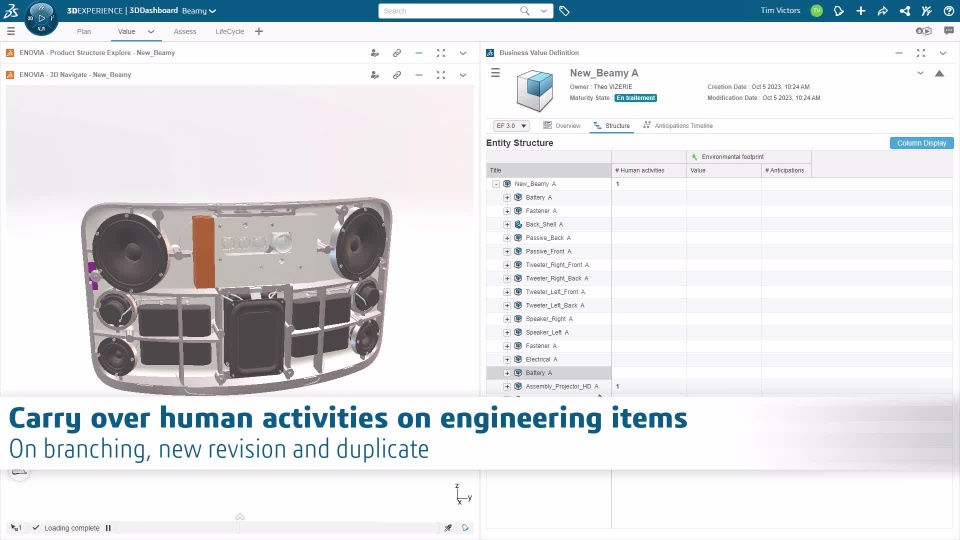960x540 pixels.
Task: Pause loading in the 3D status bar
Action: point(108,528)
